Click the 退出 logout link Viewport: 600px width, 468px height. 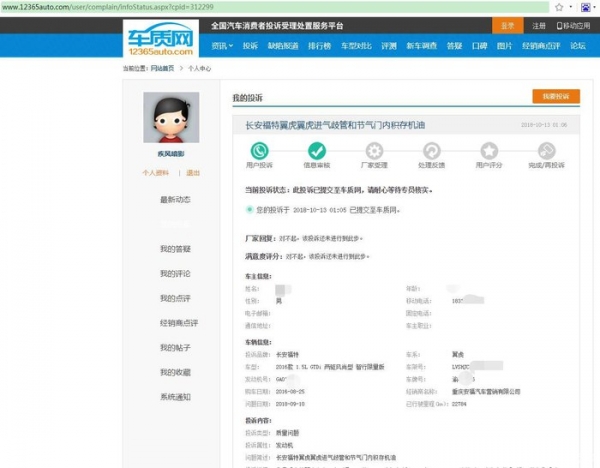point(193,173)
